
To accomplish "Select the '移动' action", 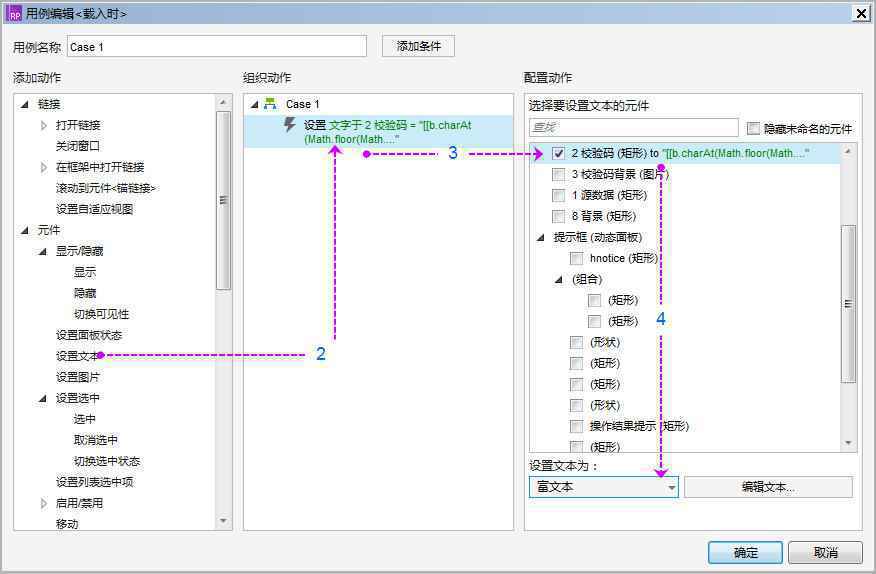I will [66, 524].
